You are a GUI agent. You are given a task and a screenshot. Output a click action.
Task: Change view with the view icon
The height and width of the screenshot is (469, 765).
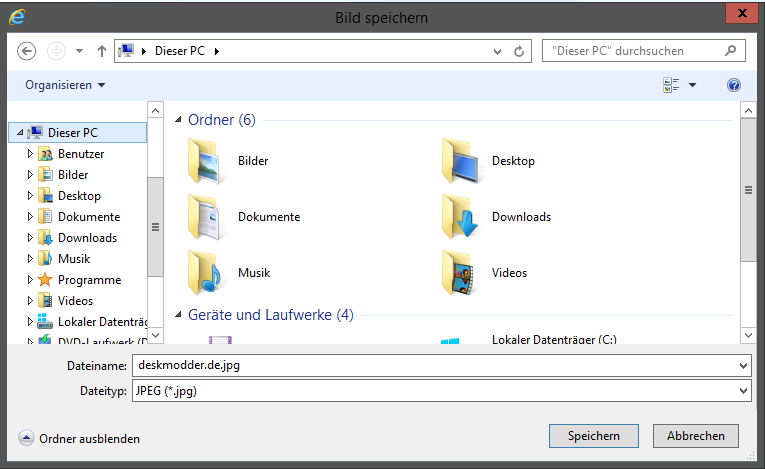(671, 85)
